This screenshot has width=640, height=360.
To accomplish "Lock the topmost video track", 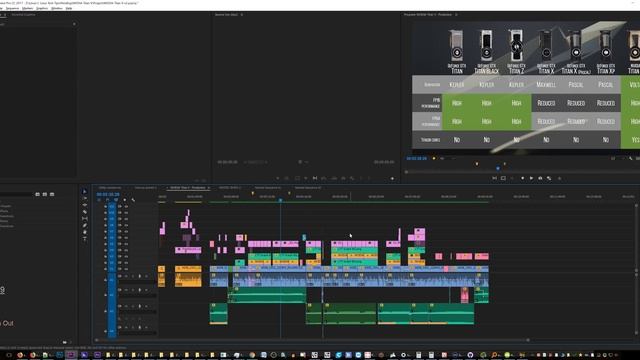I will (105, 207).
